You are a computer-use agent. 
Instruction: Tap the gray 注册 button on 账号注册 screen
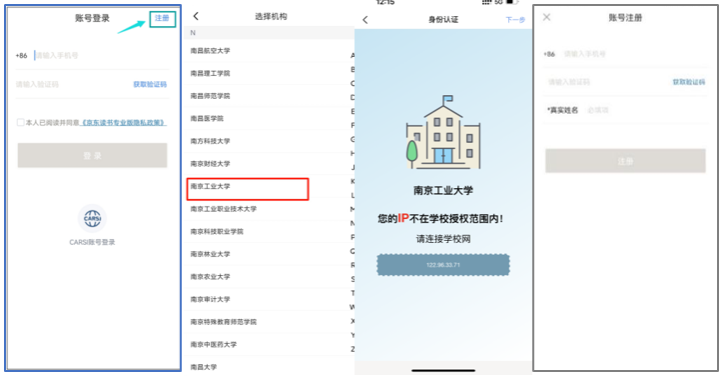click(625, 161)
